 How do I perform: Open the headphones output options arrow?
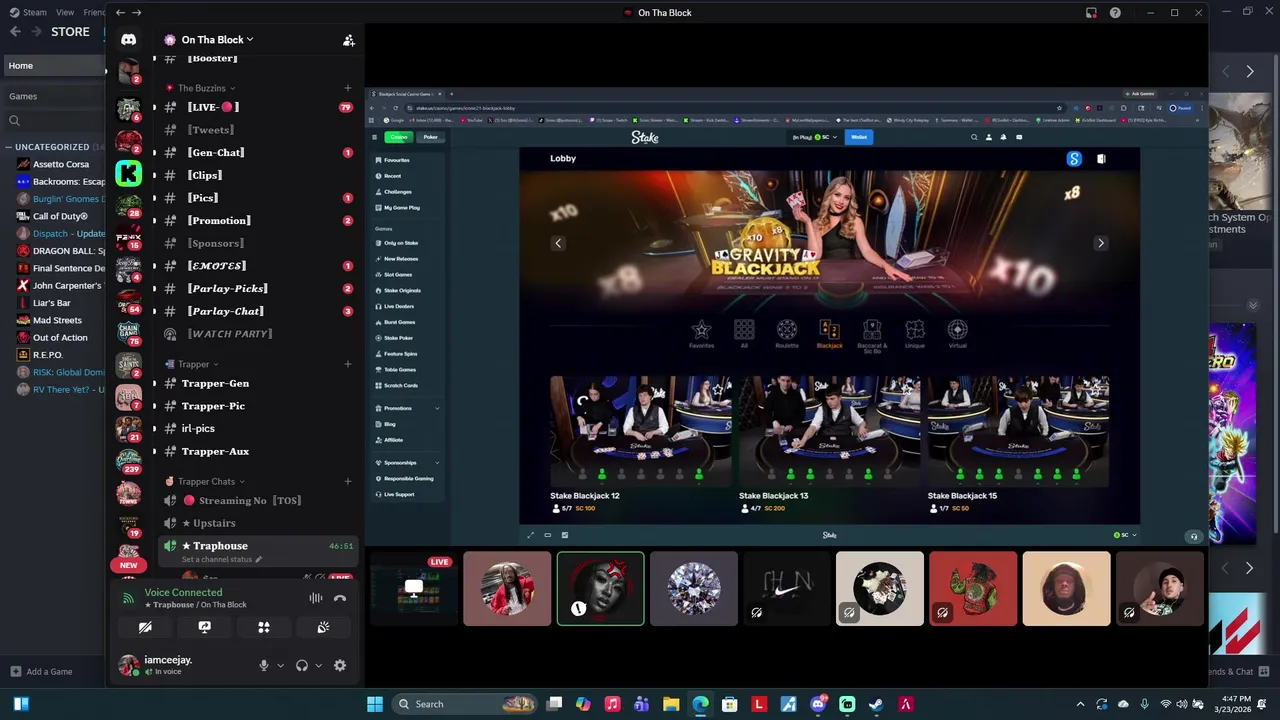click(x=318, y=666)
